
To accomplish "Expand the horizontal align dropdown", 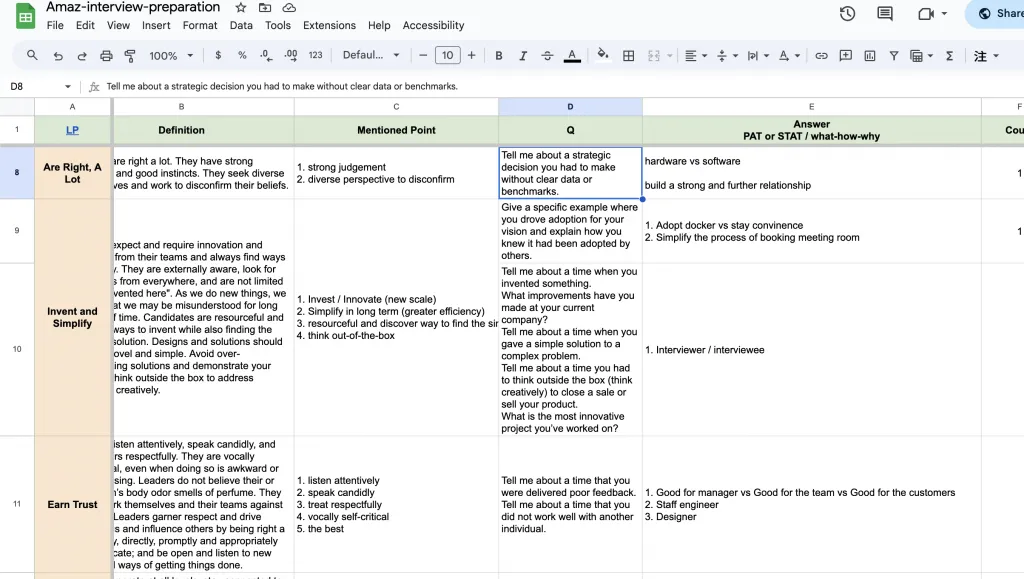I will 696,56.
